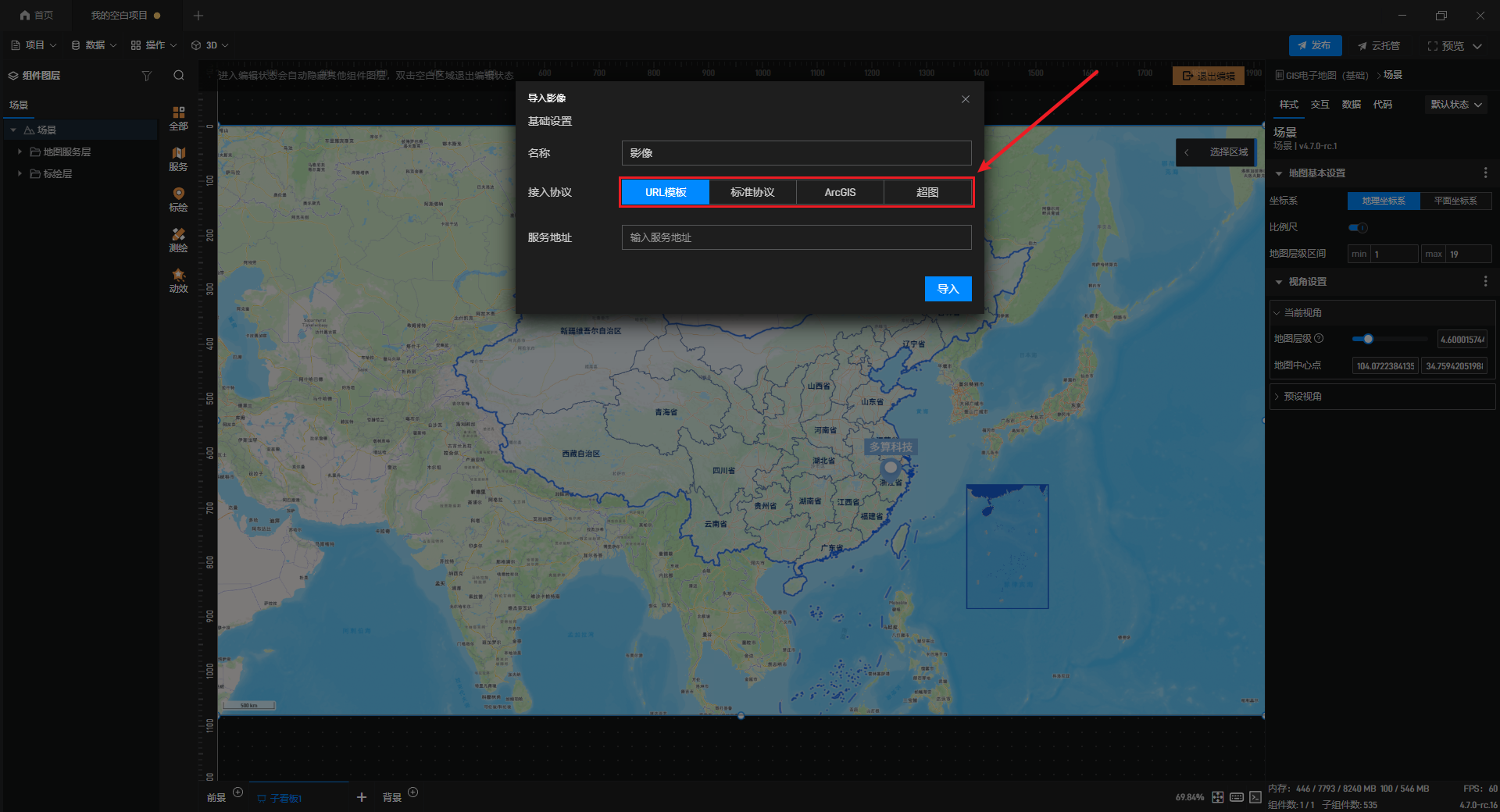Select 标准协议 as access protocol
This screenshot has width=1500, height=812.
(x=752, y=192)
